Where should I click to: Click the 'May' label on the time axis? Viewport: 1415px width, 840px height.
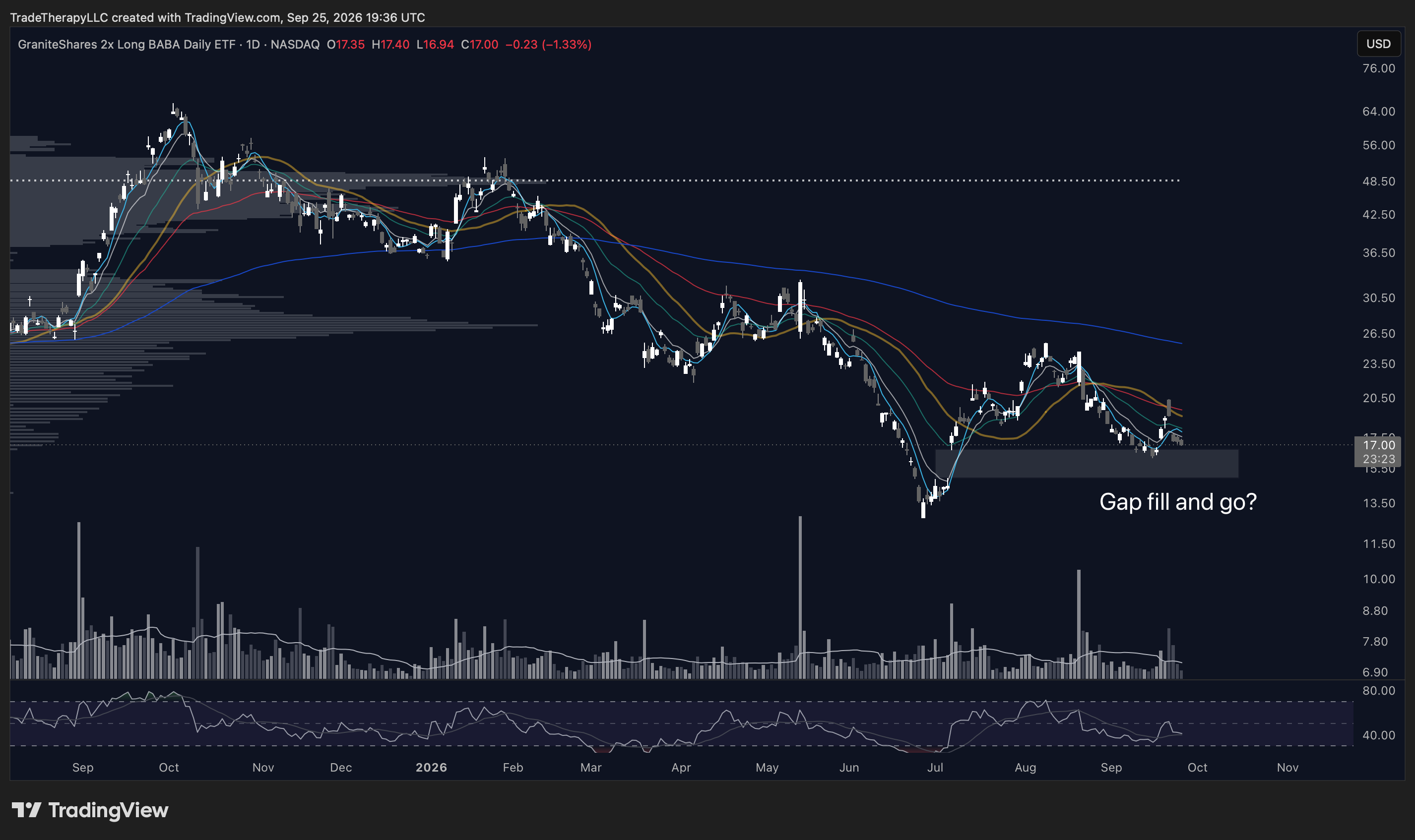click(x=767, y=768)
